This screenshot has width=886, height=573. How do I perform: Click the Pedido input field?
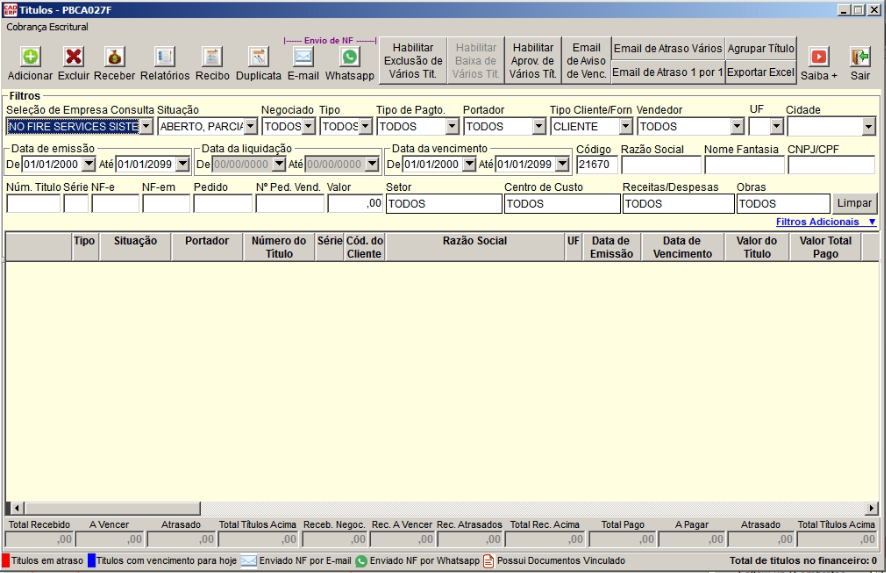click(223, 203)
